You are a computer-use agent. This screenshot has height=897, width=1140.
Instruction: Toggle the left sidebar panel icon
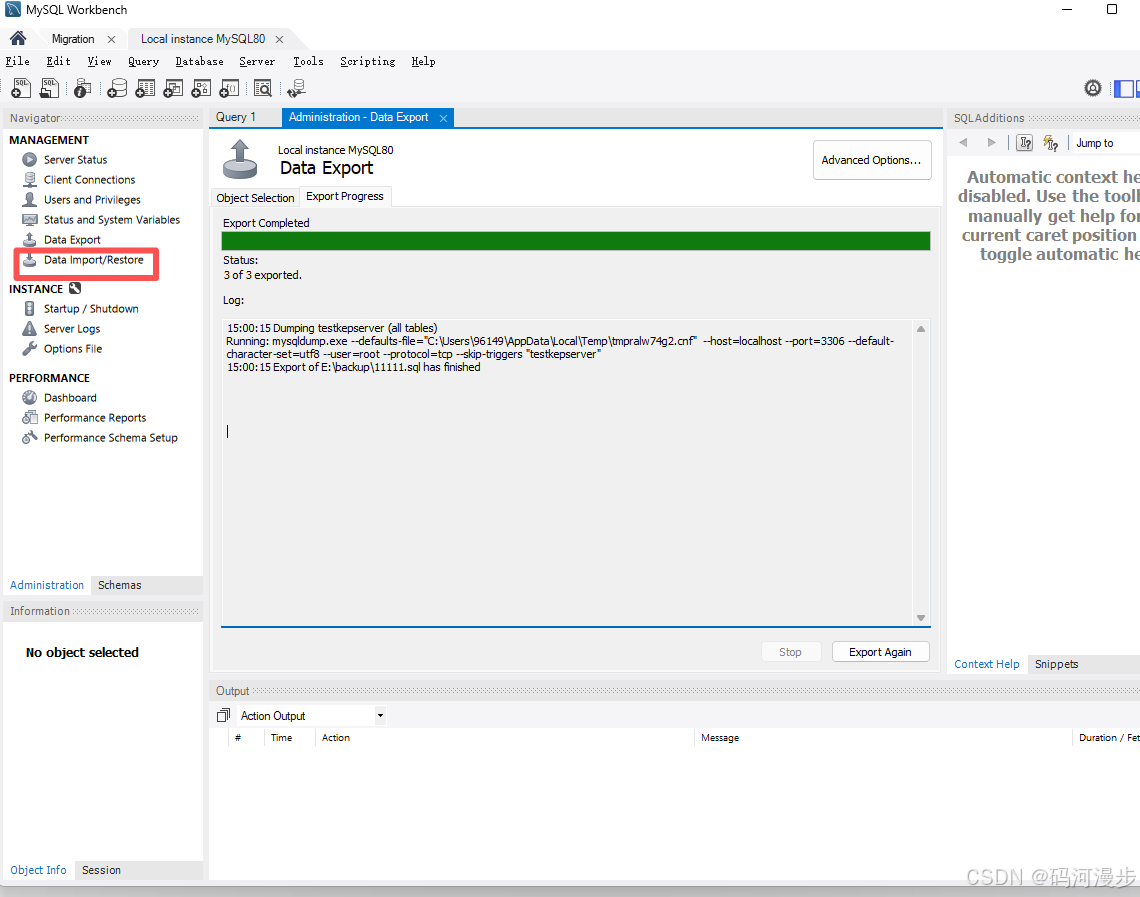[x=1123, y=88]
